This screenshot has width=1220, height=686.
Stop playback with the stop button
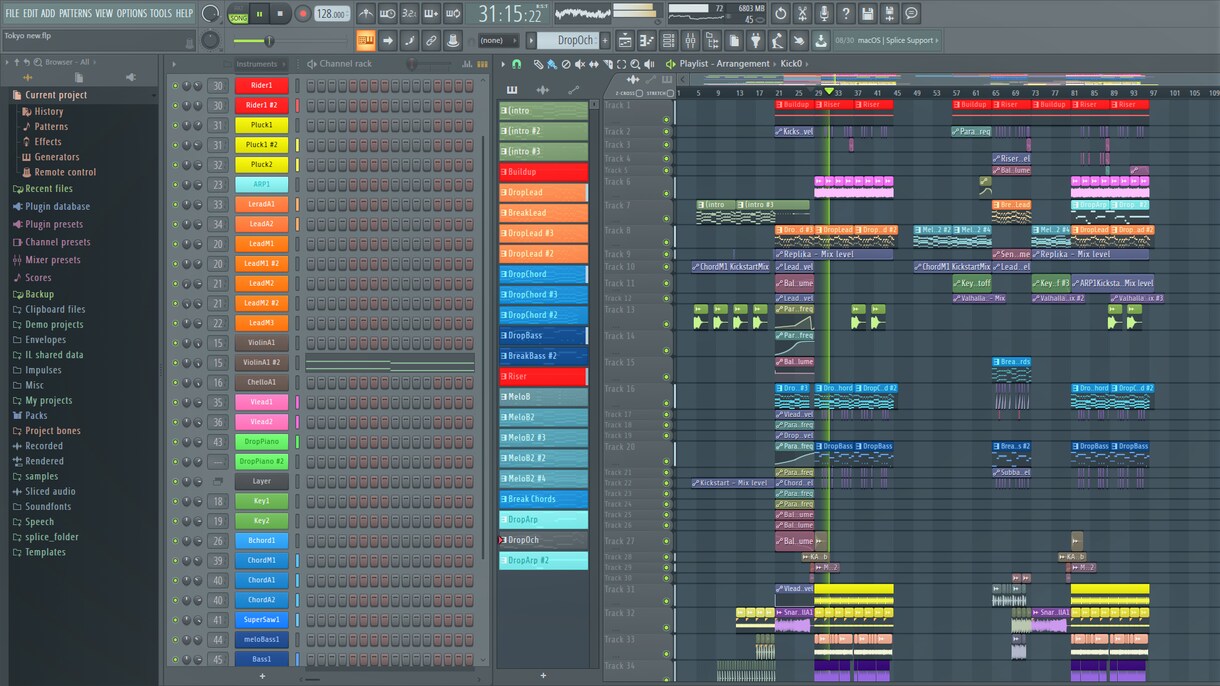click(280, 14)
